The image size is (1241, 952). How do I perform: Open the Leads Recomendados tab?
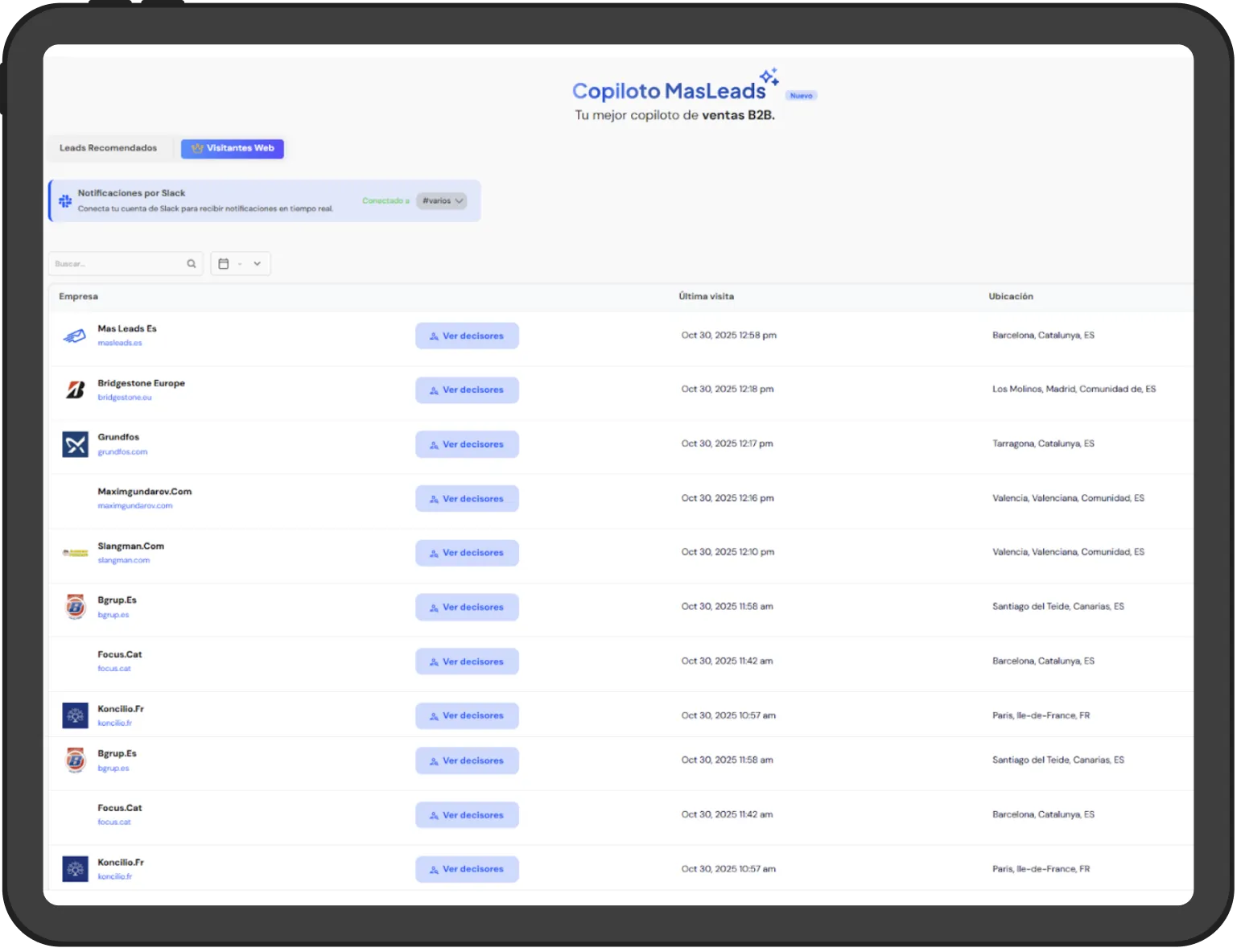(108, 148)
